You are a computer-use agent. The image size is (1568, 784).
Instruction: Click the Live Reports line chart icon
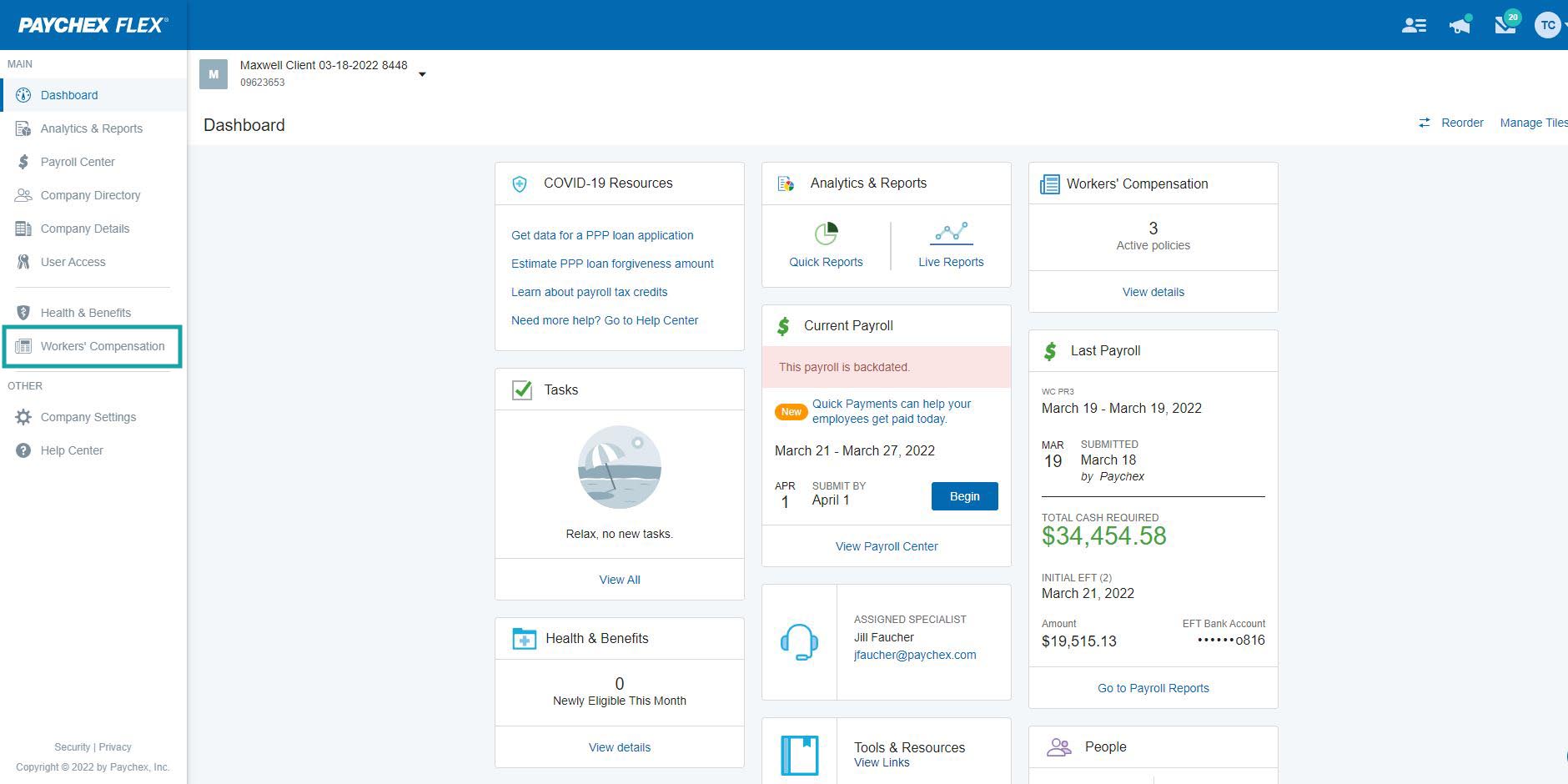pyautogui.click(x=951, y=233)
